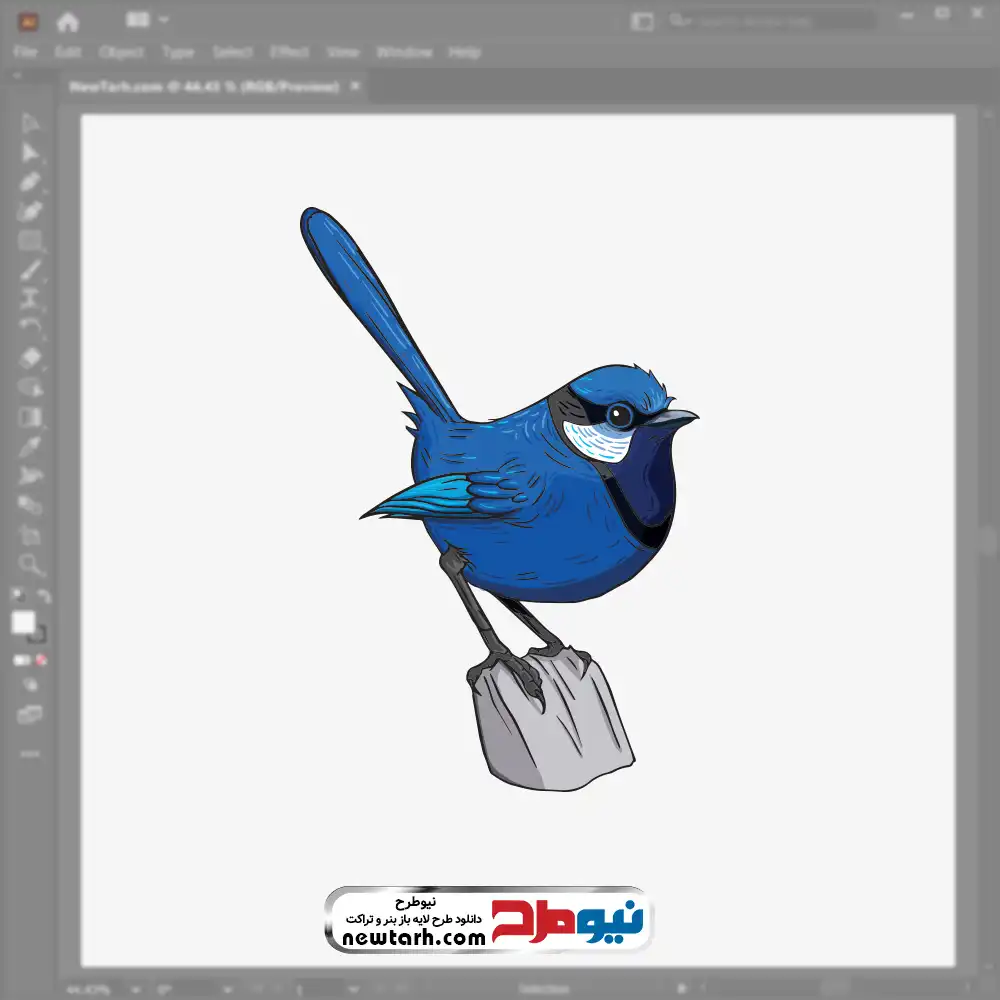
Task: Open the Effect menu
Action: tap(289, 52)
